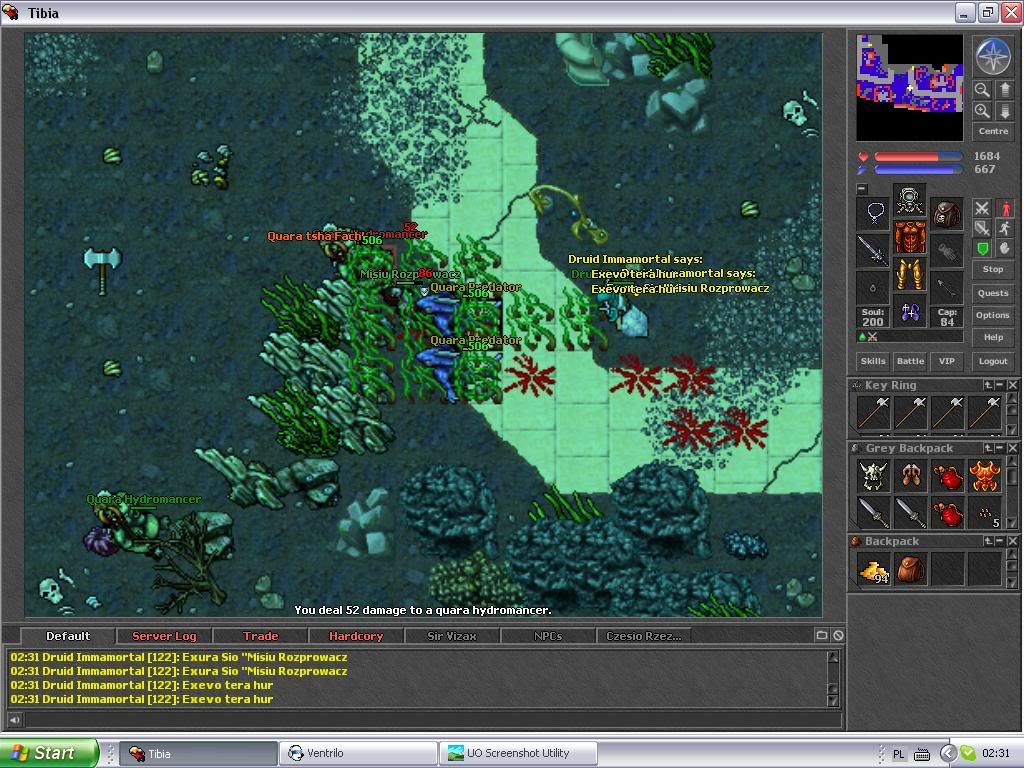Toggle stand-while-fighting mode (red figure)

[1004, 208]
